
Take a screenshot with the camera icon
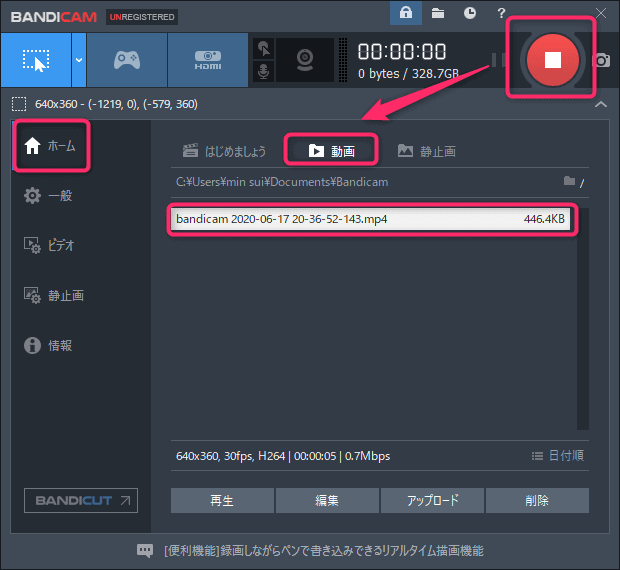pos(602,60)
